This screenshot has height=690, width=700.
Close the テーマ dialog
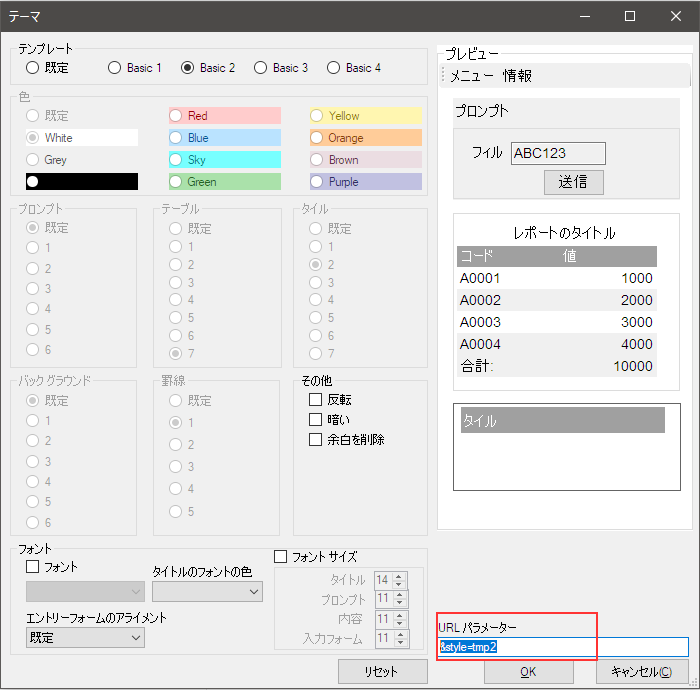click(676, 17)
